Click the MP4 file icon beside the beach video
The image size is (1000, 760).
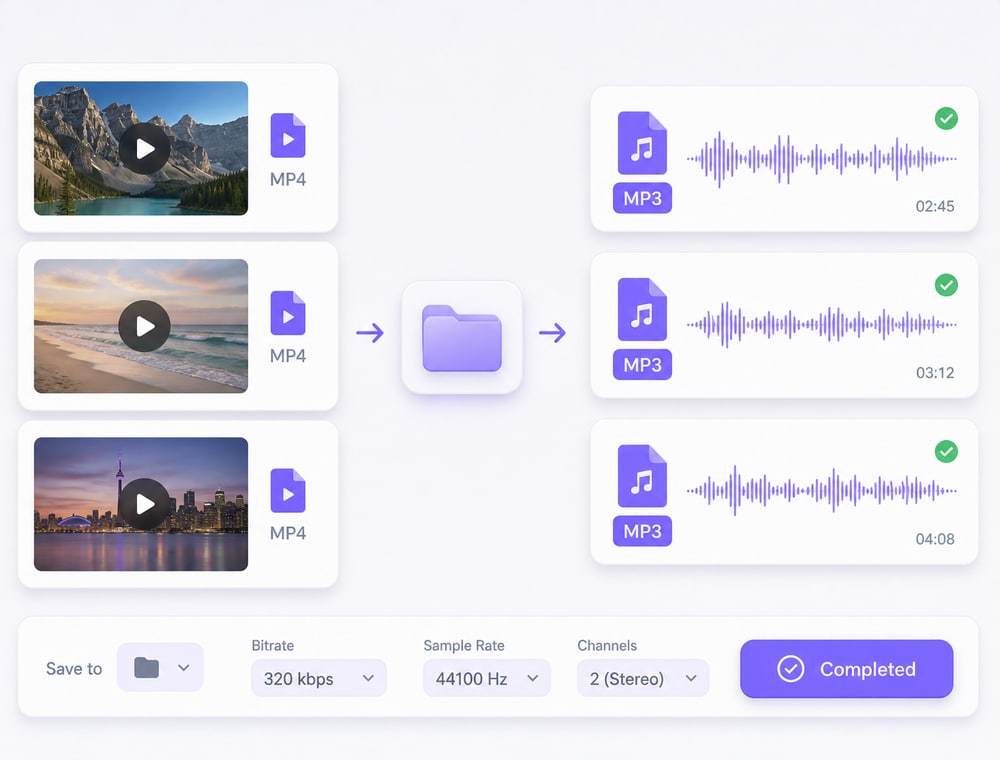click(x=288, y=313)
